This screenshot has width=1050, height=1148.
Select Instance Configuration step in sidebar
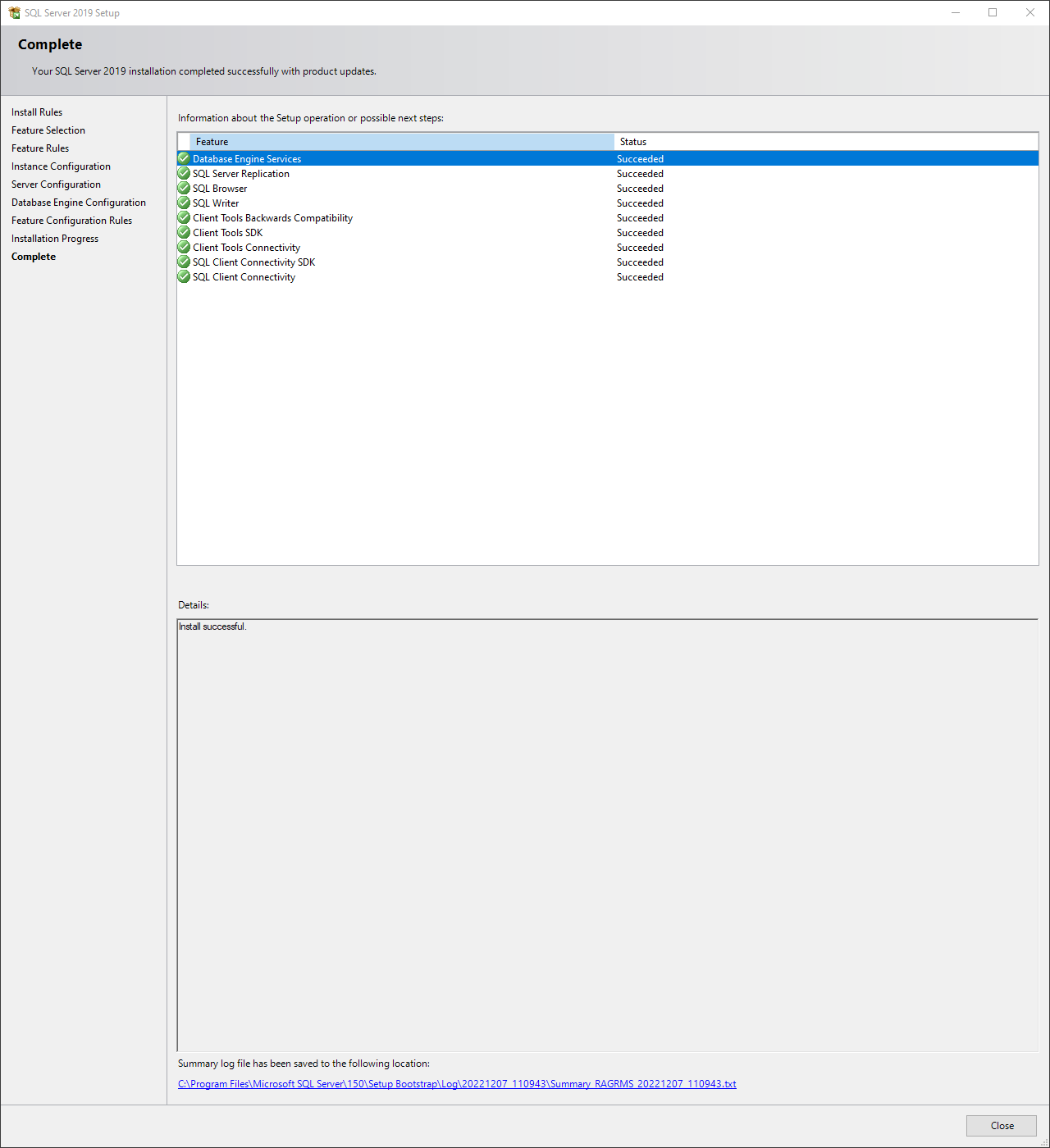(x=61, y=166)
